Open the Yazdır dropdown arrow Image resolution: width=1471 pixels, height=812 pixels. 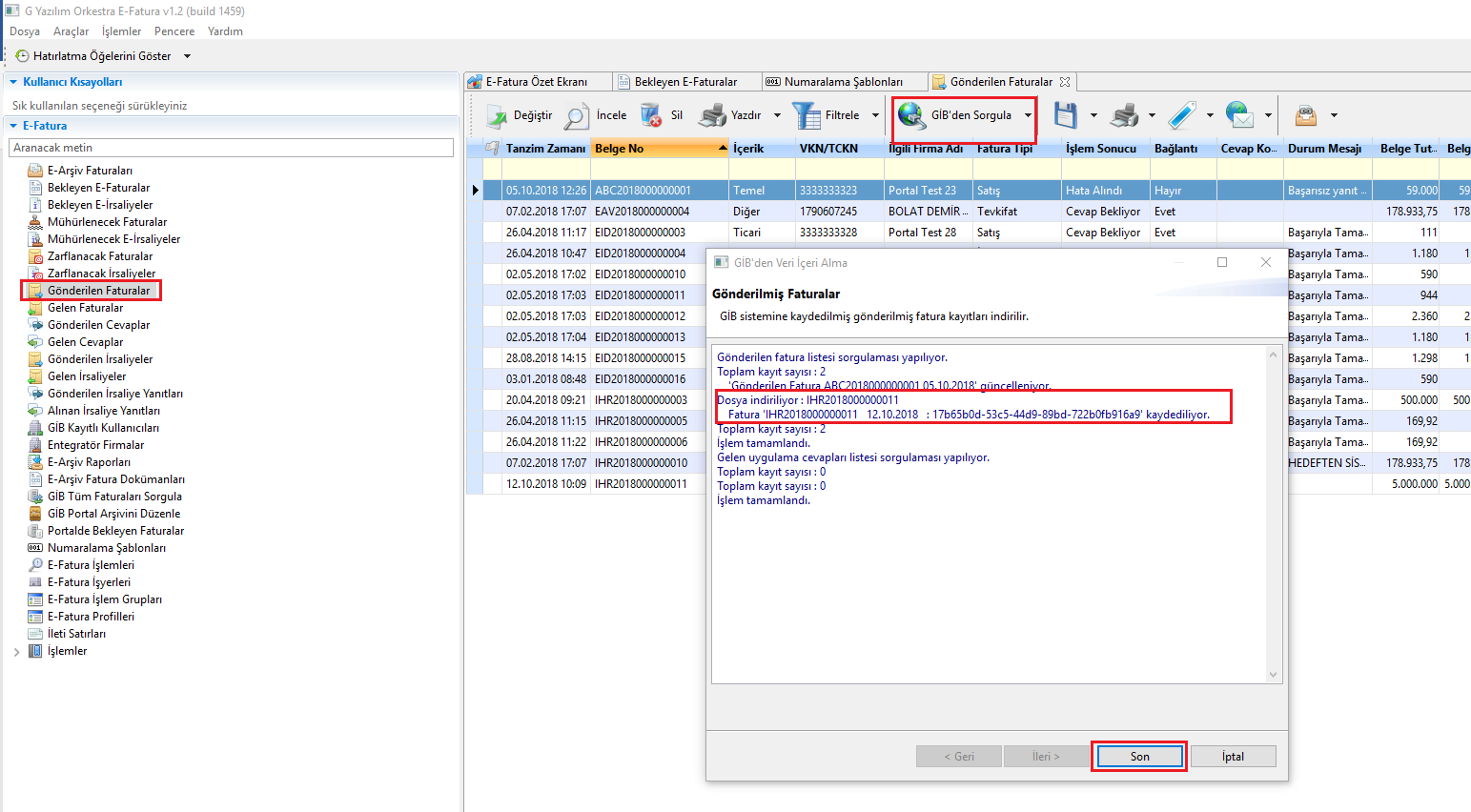click(x=777, y=115)
